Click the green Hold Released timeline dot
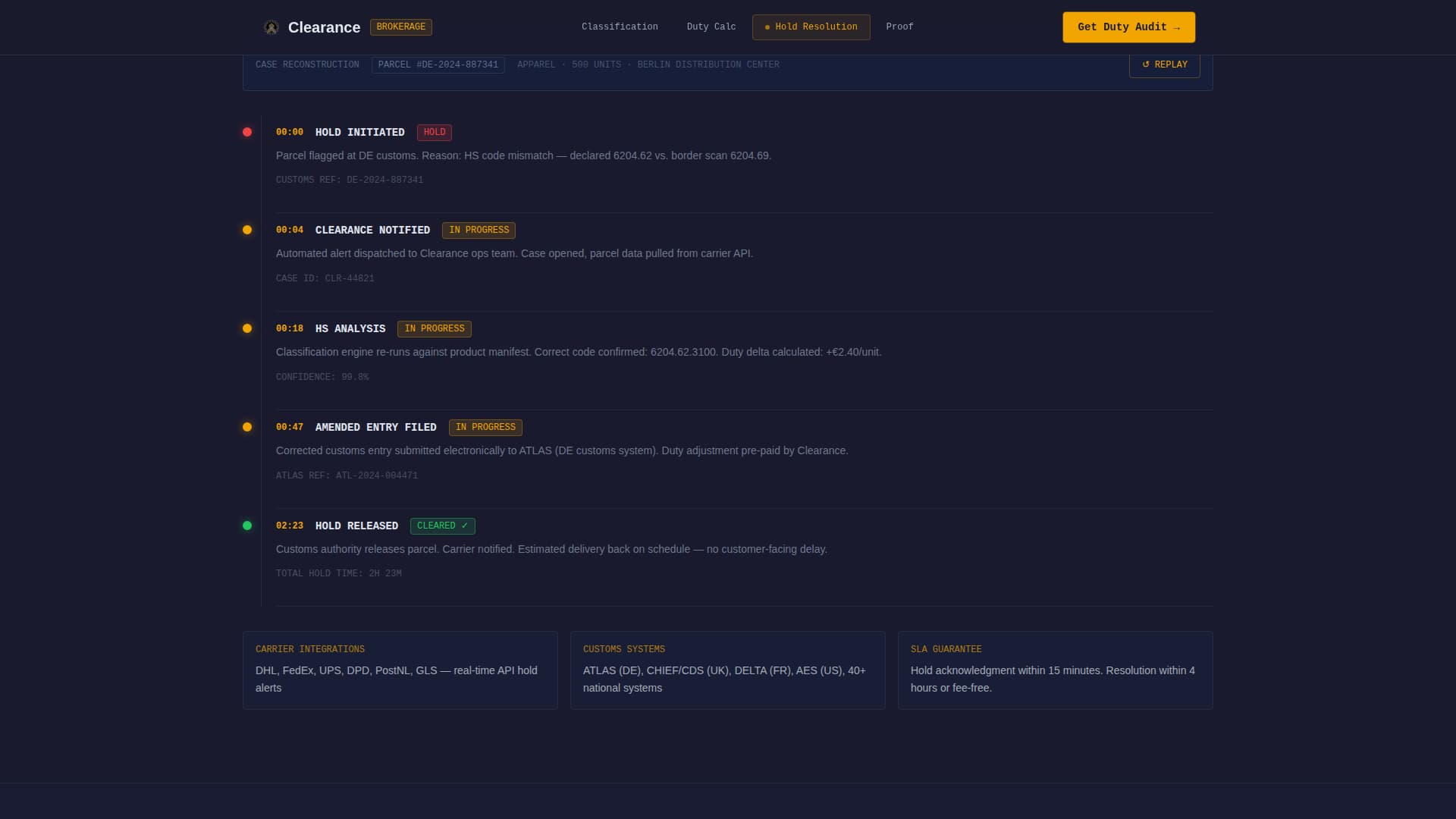Viewport: 1456px width, 819px height. [x=247, y=526]
